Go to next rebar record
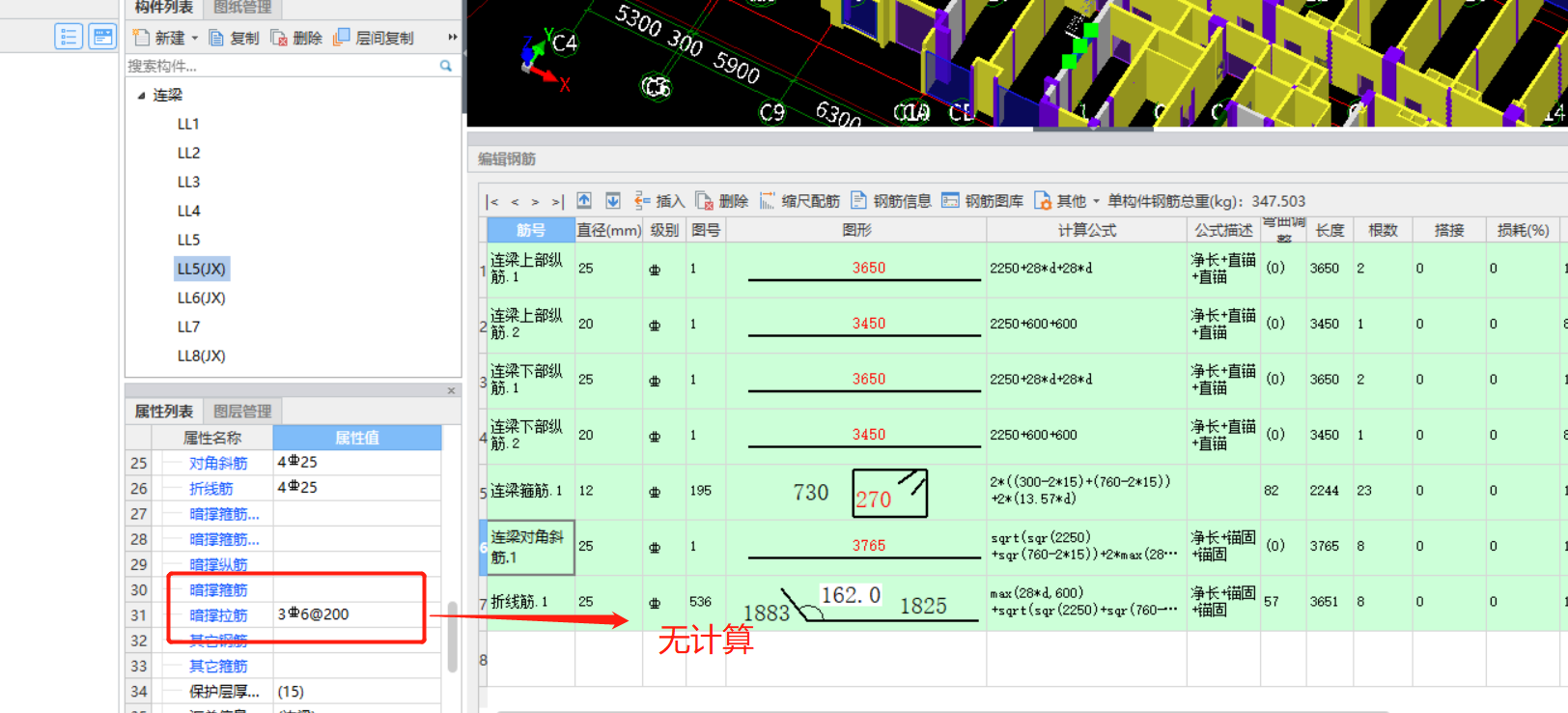 [x=535, y=201]
